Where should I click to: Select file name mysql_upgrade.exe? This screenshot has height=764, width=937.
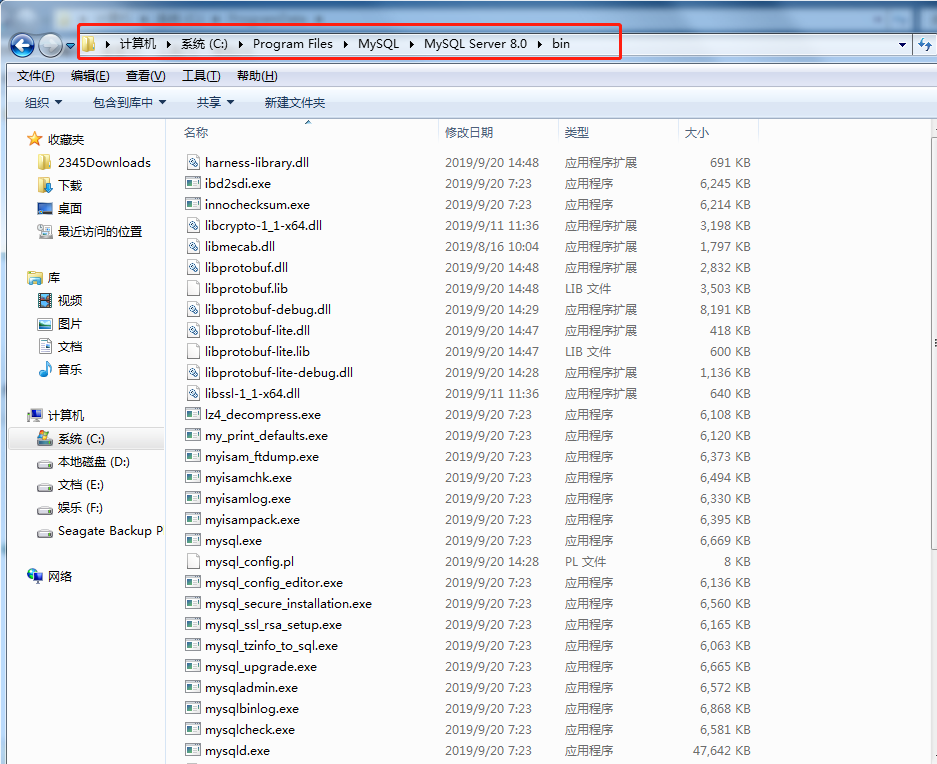pyautogui.click(x=261, y=667)
